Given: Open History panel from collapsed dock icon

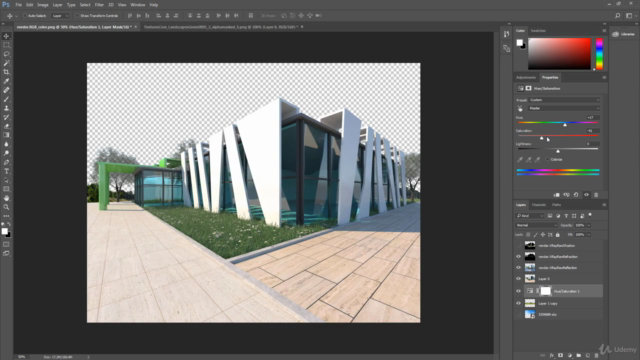Looking at the screenshot, I should tap(507, 34).
